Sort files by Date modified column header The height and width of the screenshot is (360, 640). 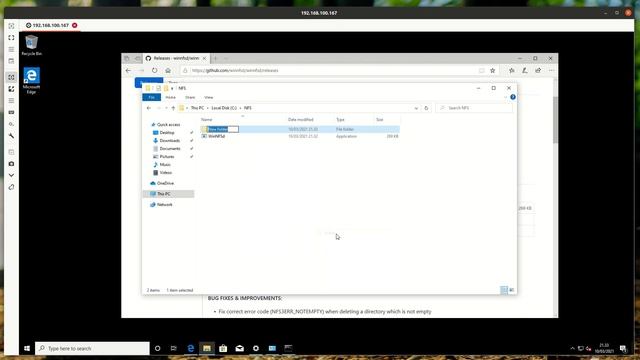point(301,120)
